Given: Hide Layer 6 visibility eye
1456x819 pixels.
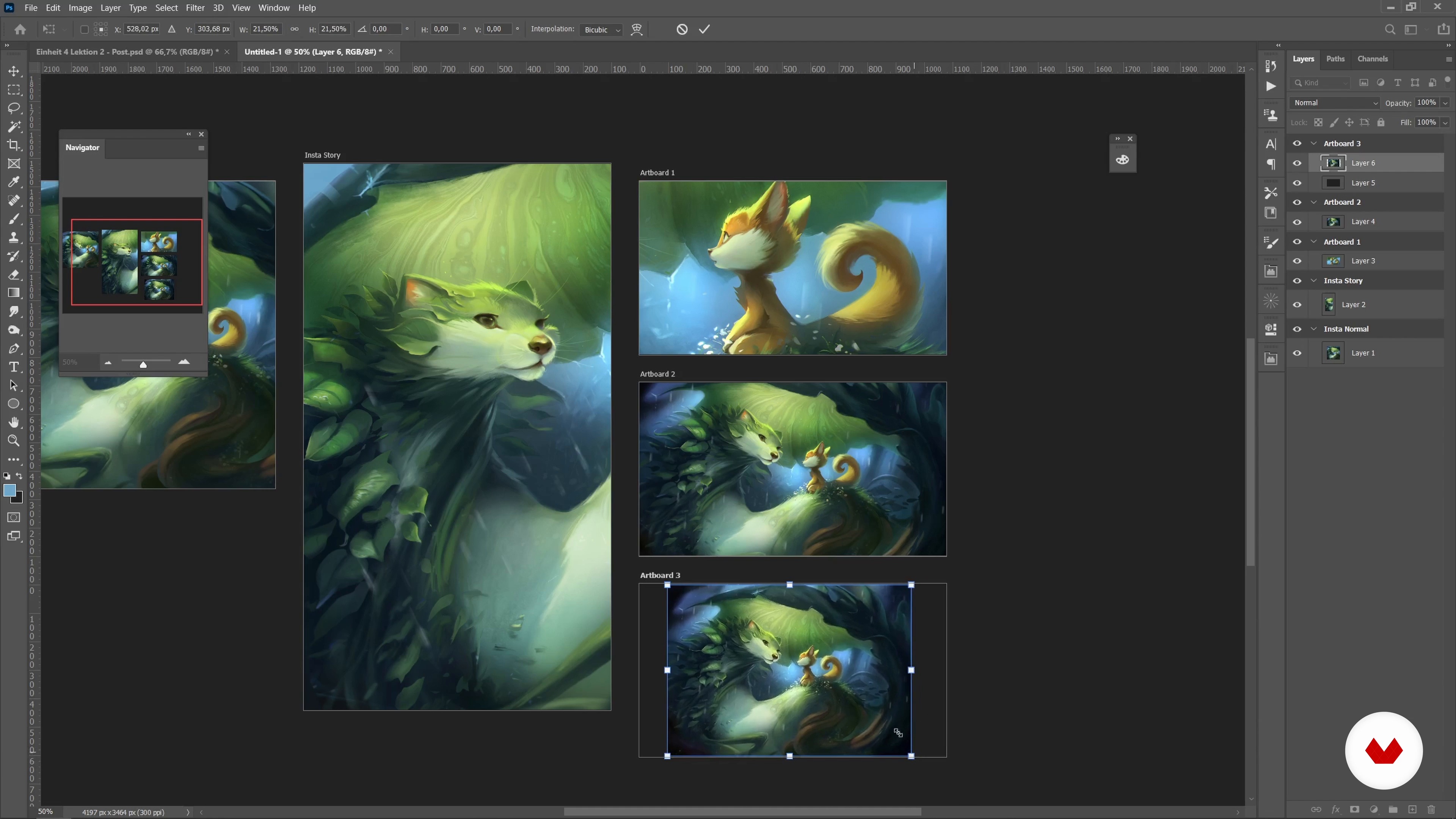Looking at the screenshot, I should 1297,163.
